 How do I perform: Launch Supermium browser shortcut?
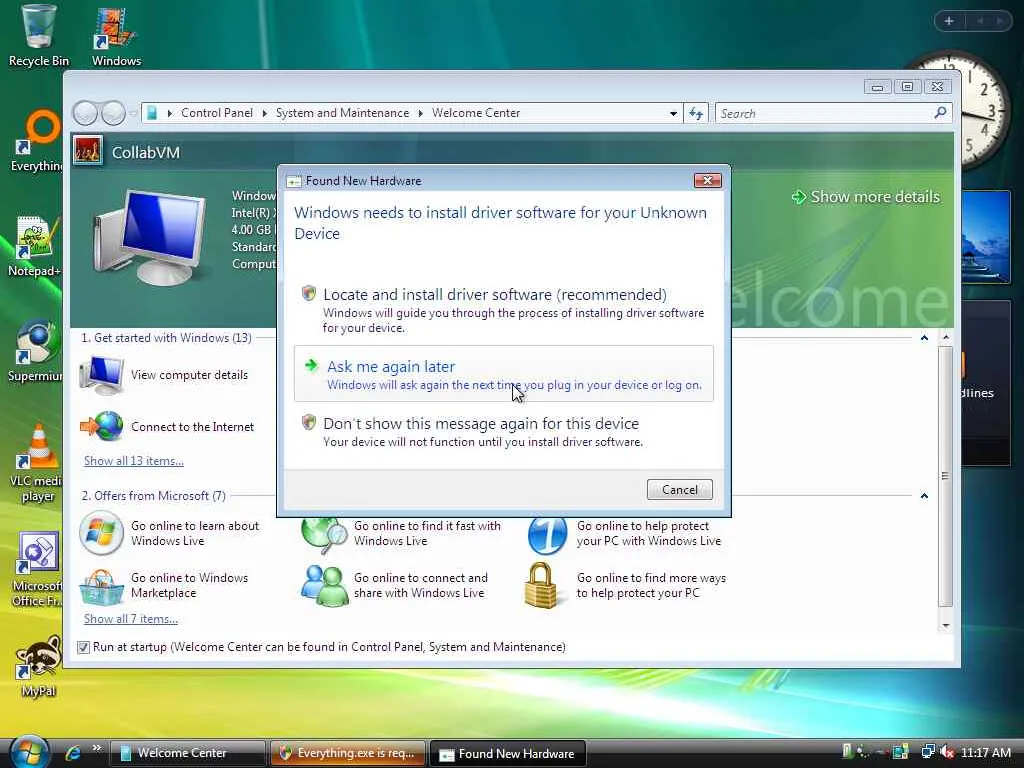(35, 351)
